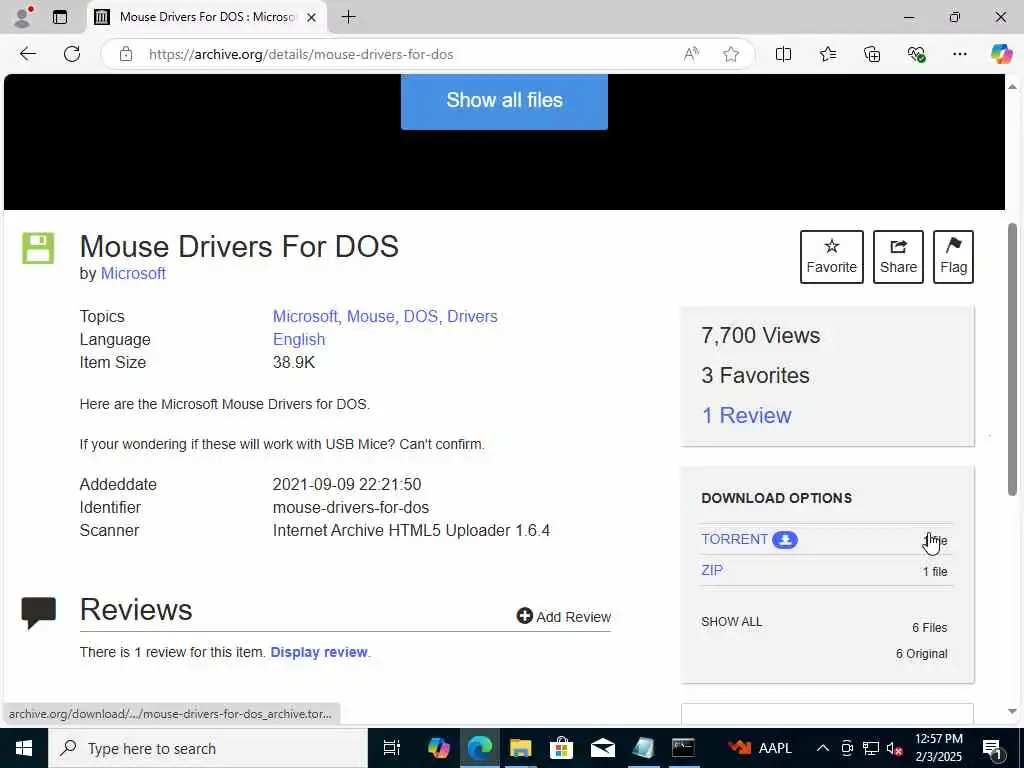Click the Favorite button
Viewport: 1024px width, 768px height.
831,257
